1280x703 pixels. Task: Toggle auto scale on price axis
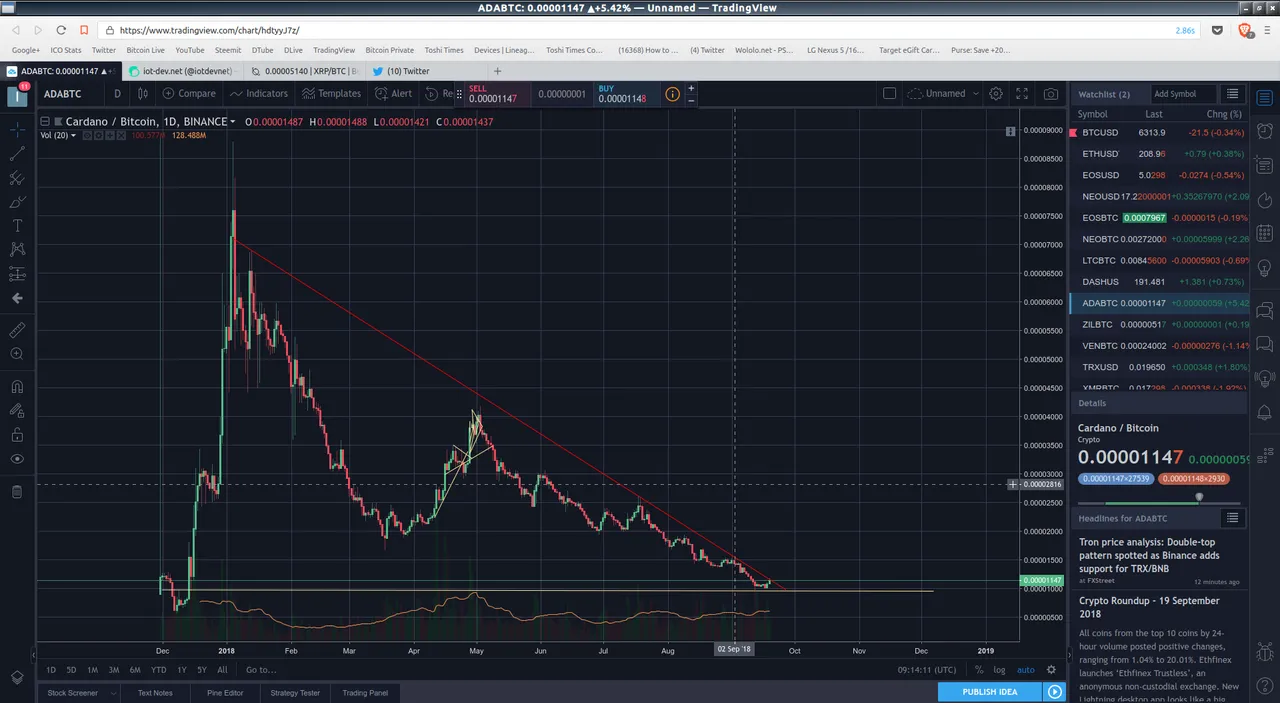point(1026,670)
